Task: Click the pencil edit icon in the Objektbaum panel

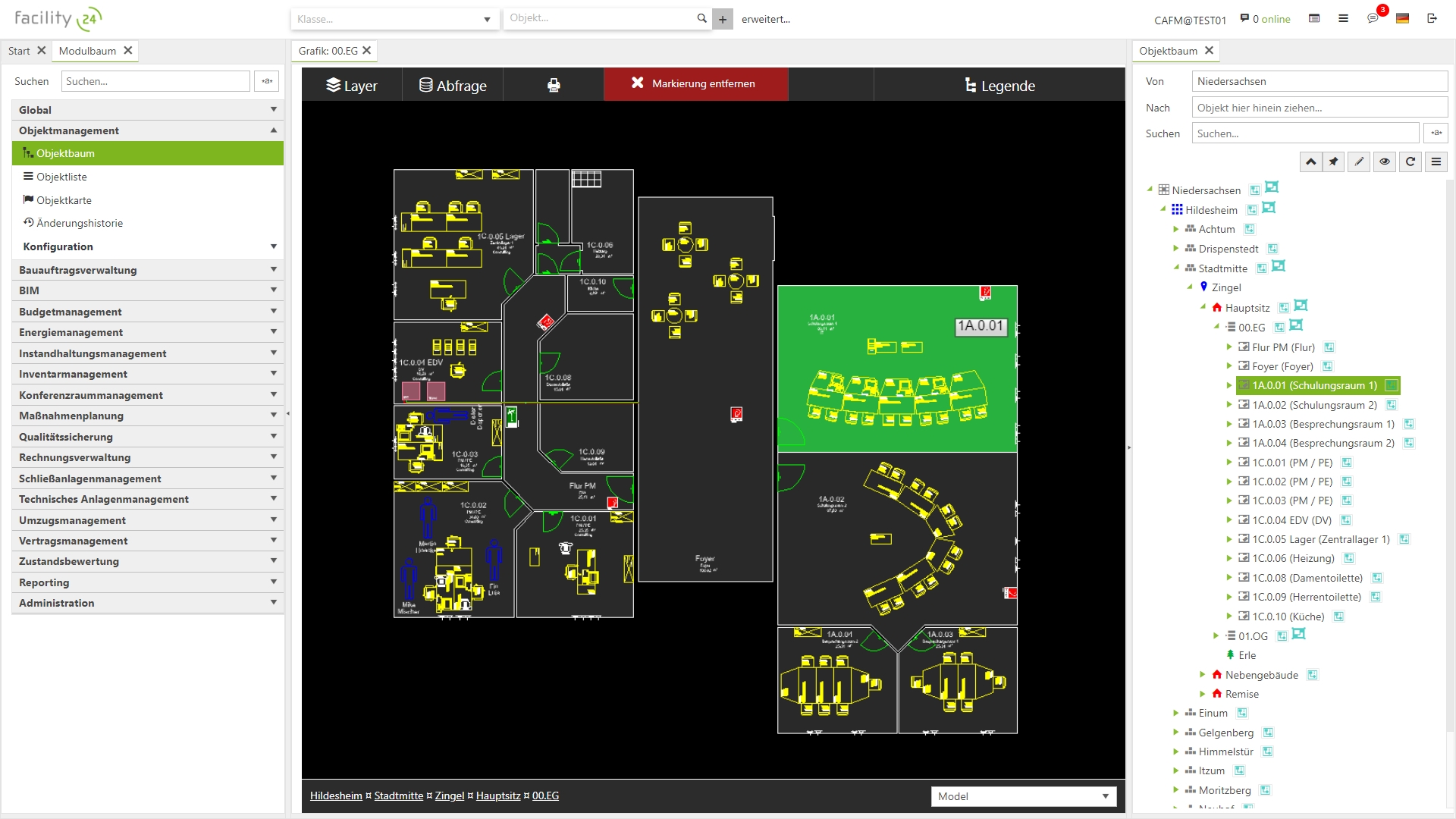Action: pos(1359,162)
